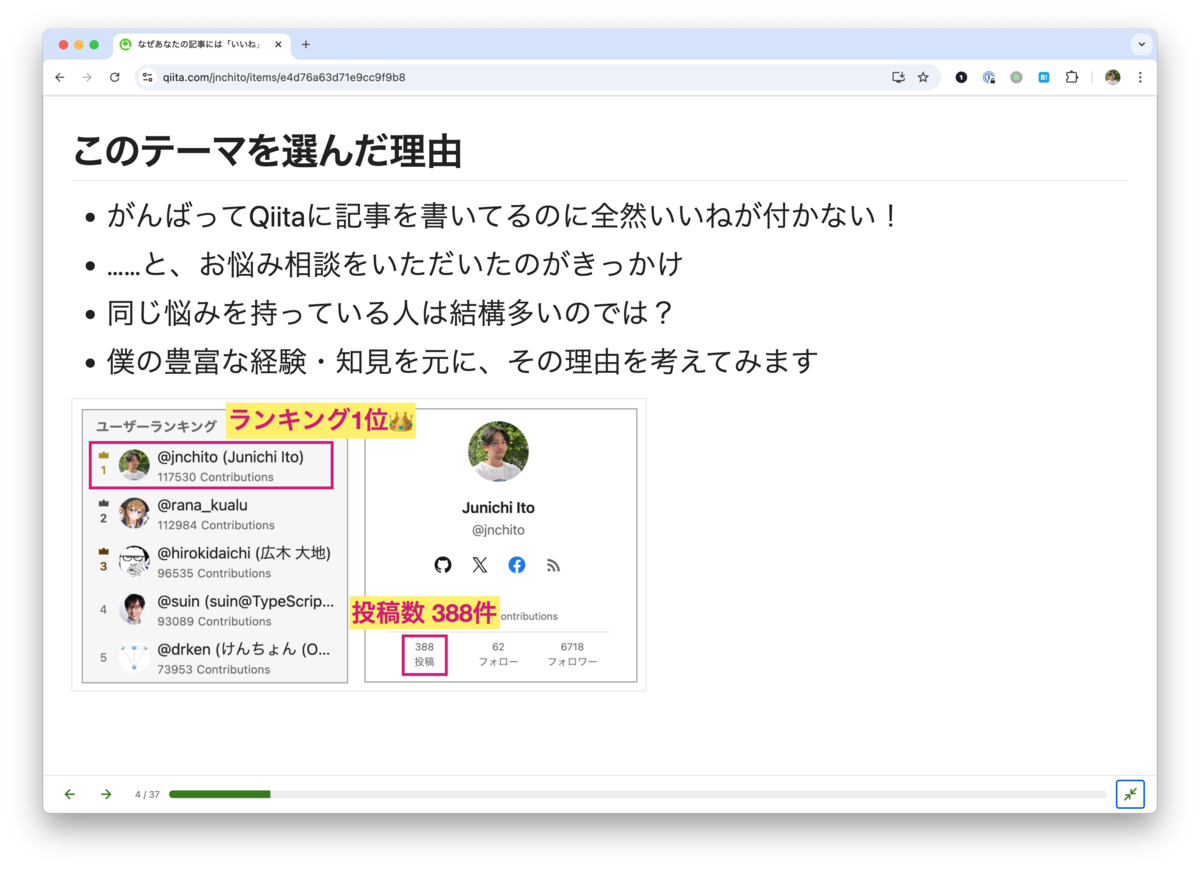Image resolution: width=1200 pixels, height=870 pixels.
Task: Click ranking entry @rana_kualu
Action: [215, 514]
